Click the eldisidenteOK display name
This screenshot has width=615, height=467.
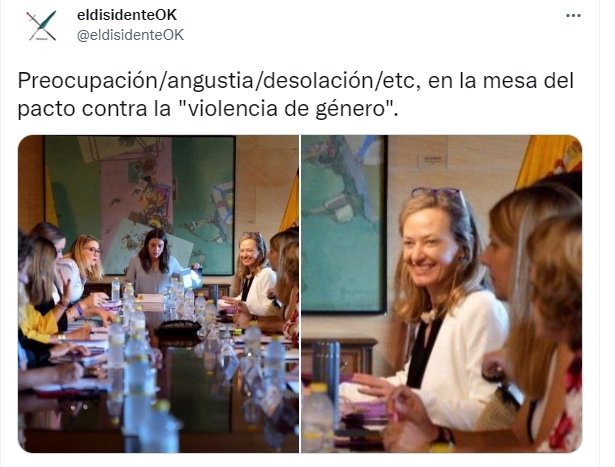click(x=127, y=15)
